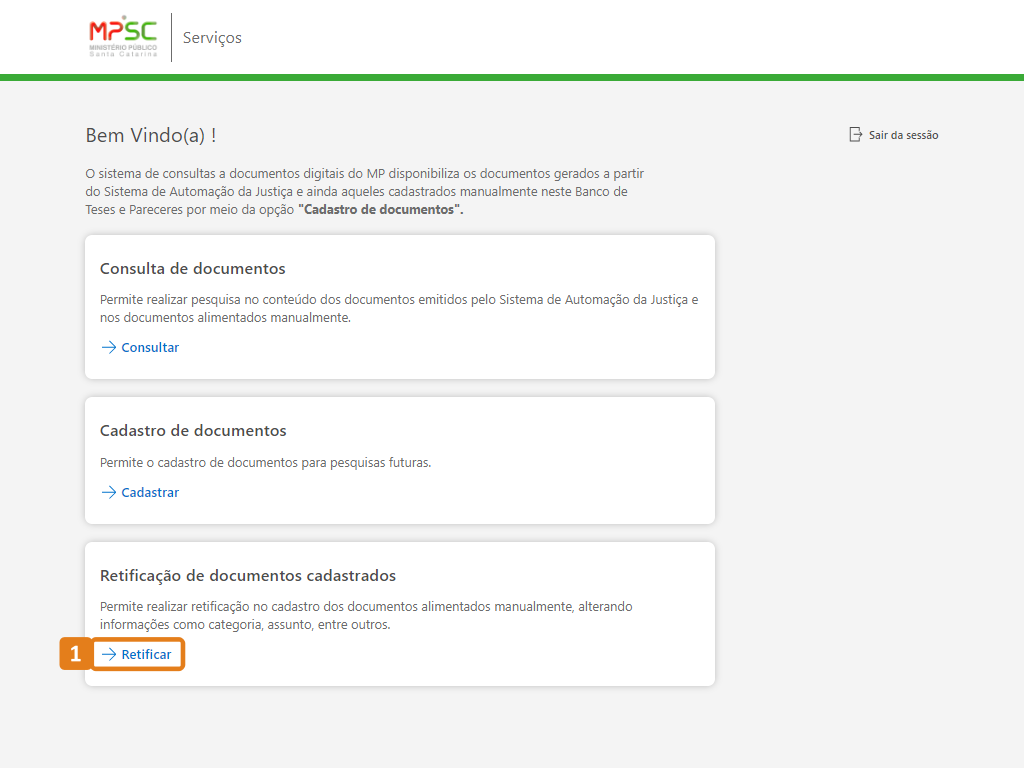Screen dimensions: 1024x768
Task: Click the Consulta de documentos card heading
Action: [x=193, y=269]
